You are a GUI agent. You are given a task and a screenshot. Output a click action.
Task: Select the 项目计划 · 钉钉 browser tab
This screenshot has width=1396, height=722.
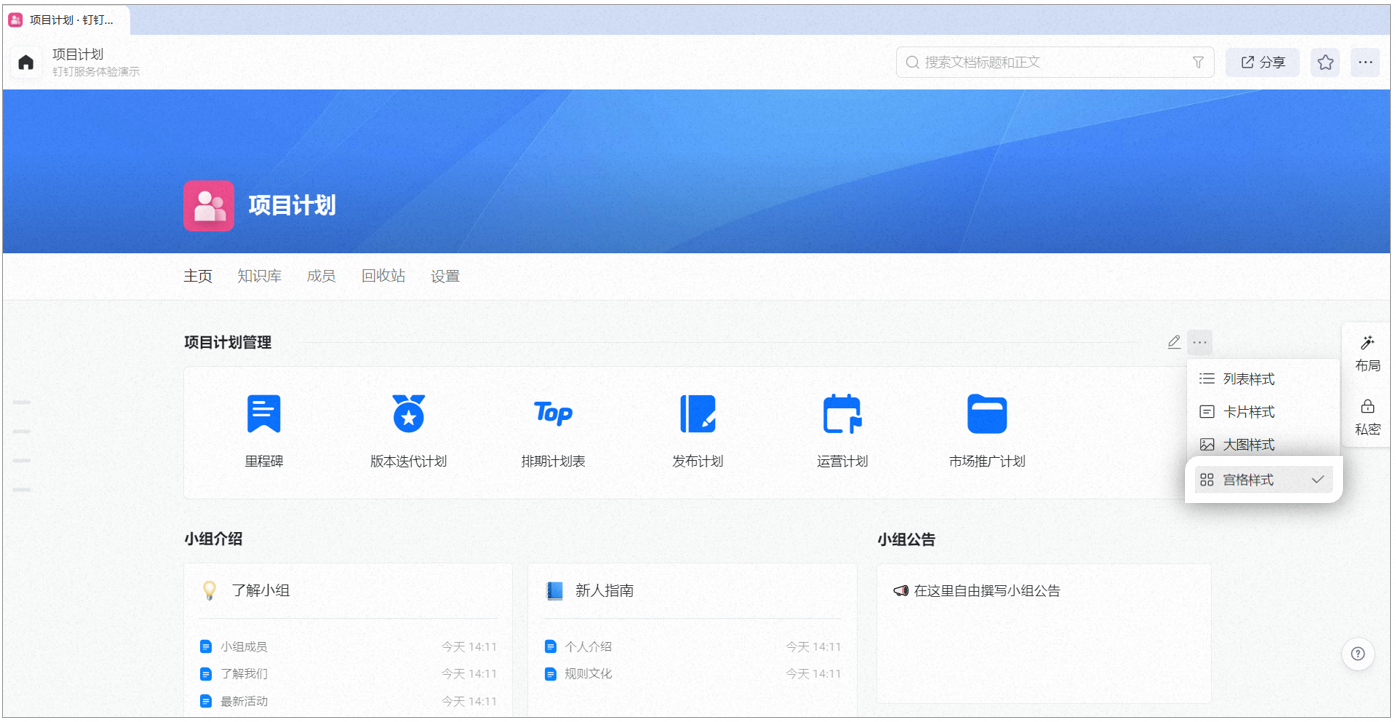click(66, 20)
